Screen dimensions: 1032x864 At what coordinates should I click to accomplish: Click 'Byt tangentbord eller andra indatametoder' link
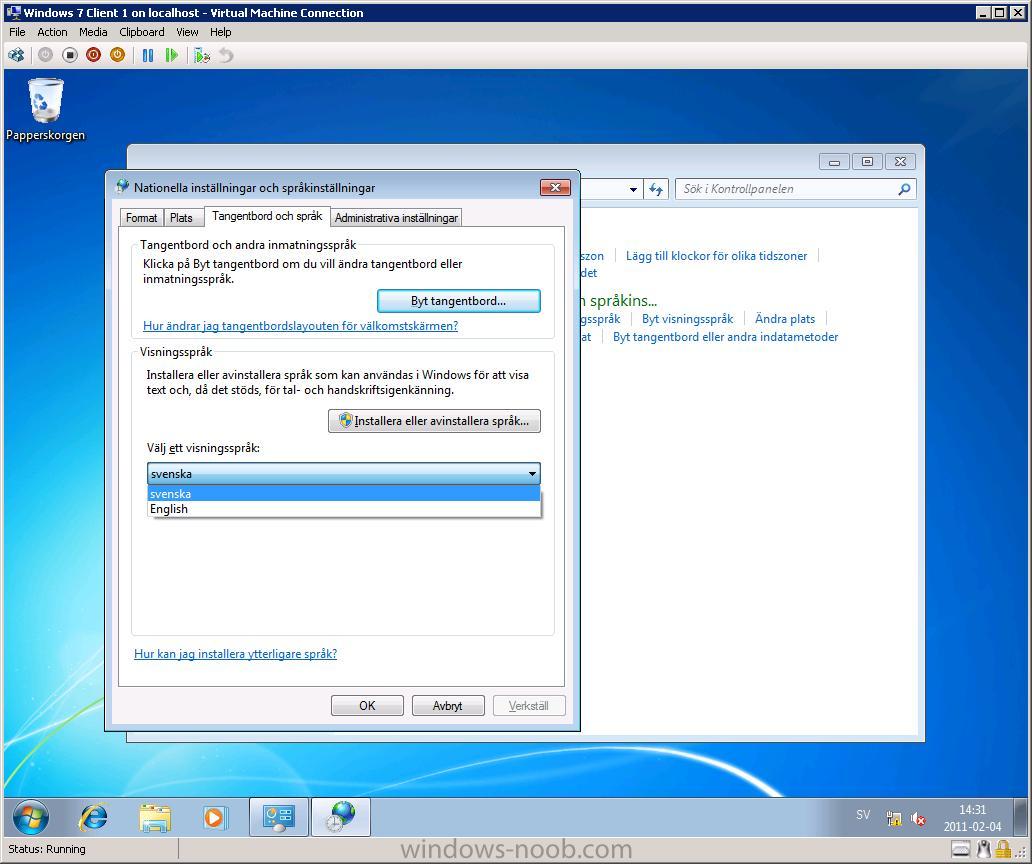(x=725, y=337)
